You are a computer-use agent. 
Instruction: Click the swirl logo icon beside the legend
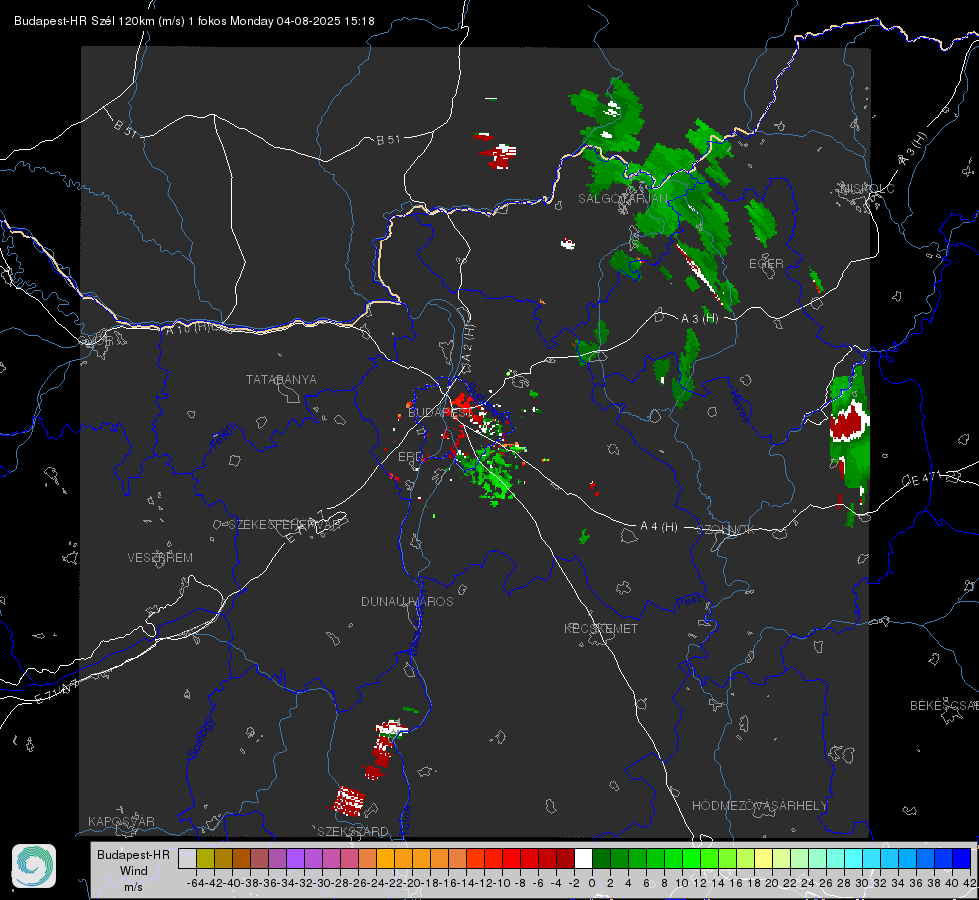pyautogui.click(x=34, y=866)
